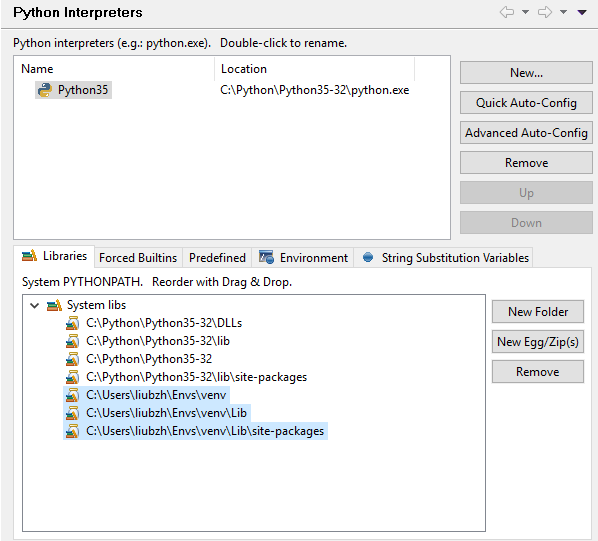598x541 pixels.
Task: Click the icon beside the Envs\venv\Lib entry
Action: tap(72, 413)
